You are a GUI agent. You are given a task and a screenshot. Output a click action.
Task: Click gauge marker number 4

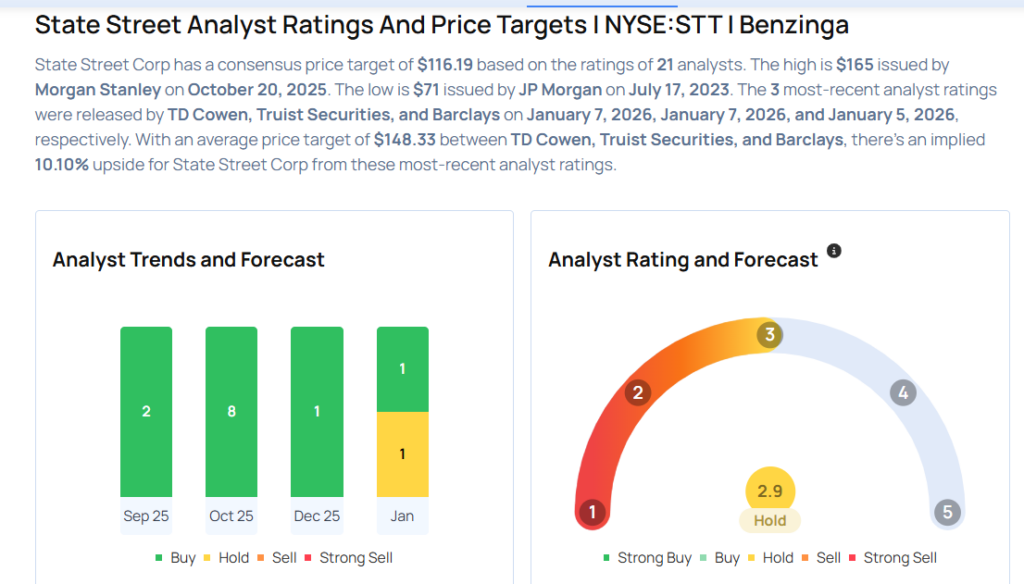tap(902, 393)
